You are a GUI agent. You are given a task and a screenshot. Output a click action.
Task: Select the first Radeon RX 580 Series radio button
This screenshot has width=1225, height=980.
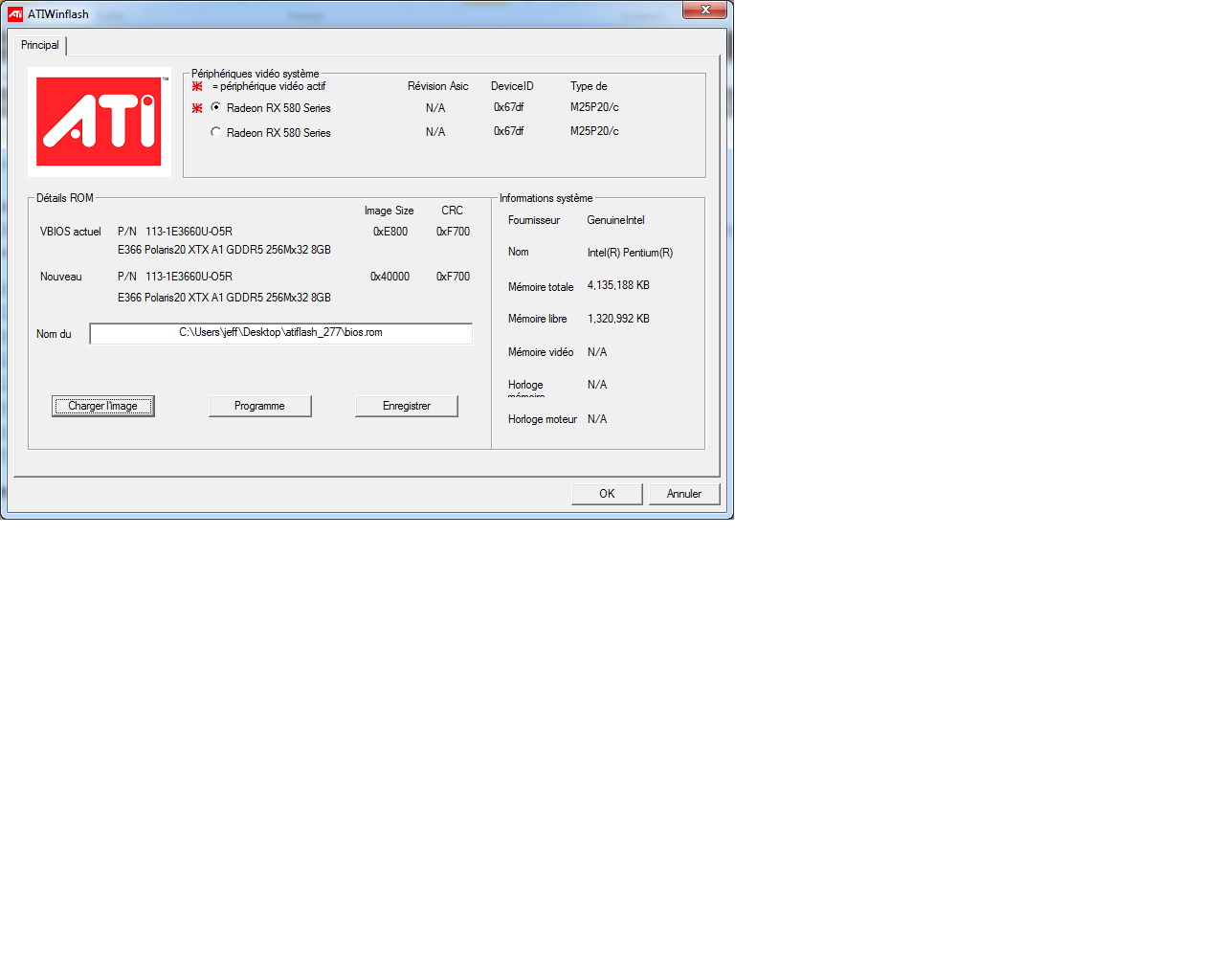(x=216, y=107)
